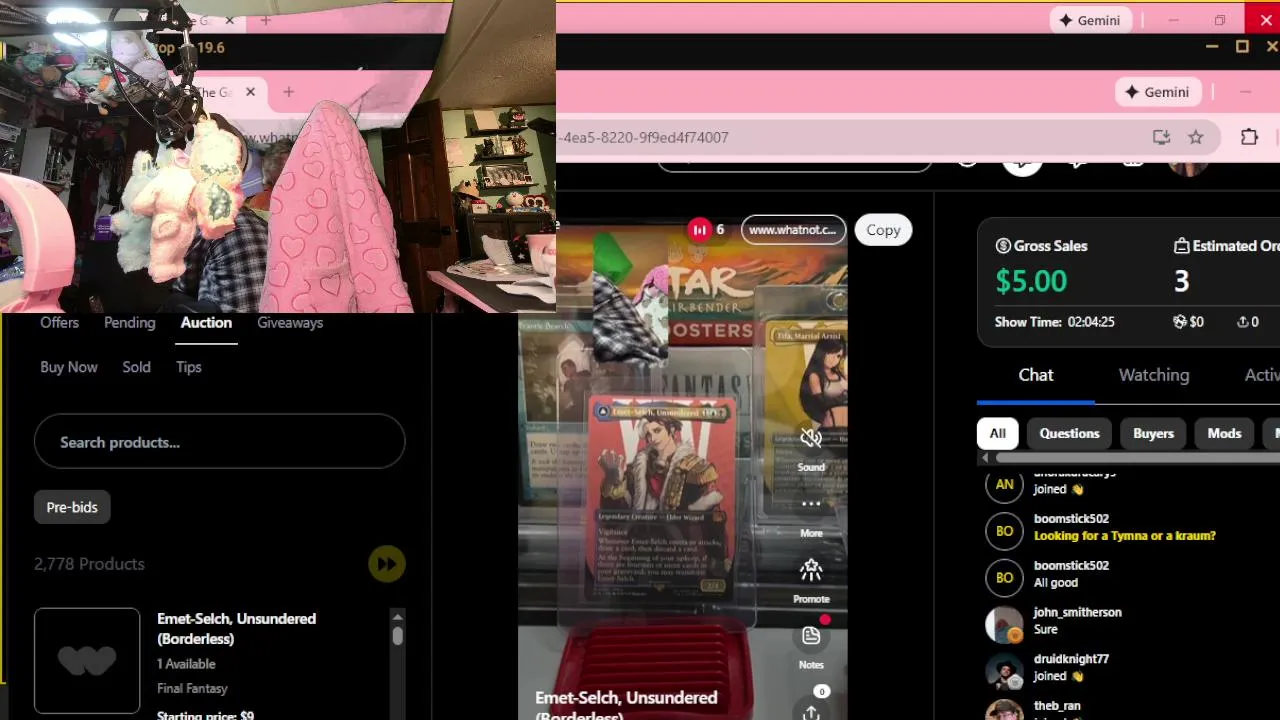1280x720 pixels.
Task: Switch to the Chat tab
Action: pos(1036,375)
